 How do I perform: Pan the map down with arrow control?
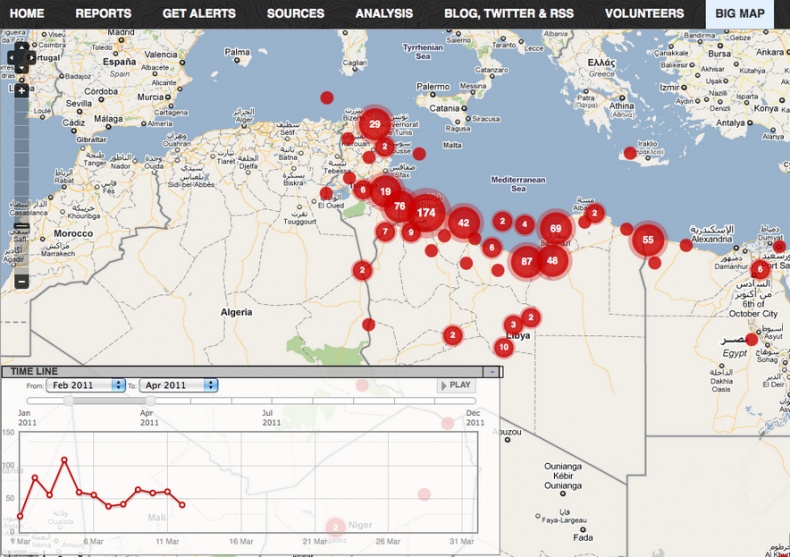click(x=21, y=70)
